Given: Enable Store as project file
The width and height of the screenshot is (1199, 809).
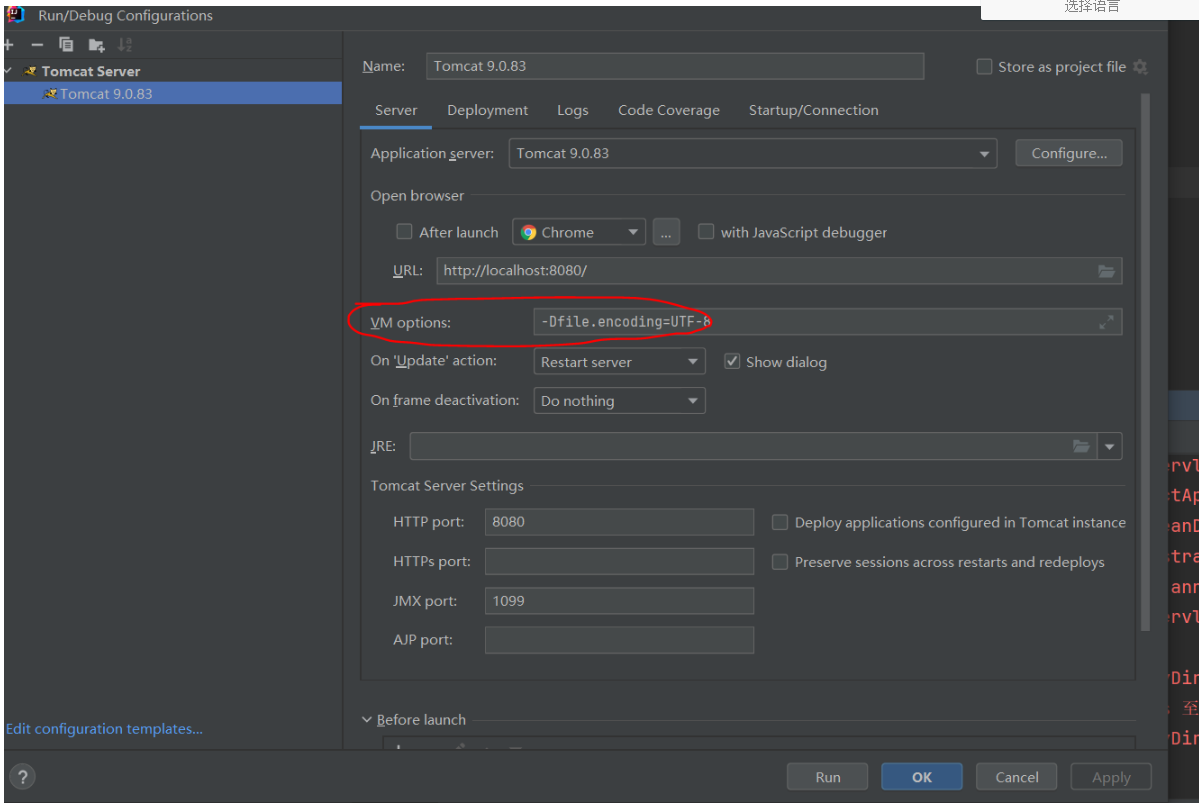Looking at the screenshot, I should (984, 67).
